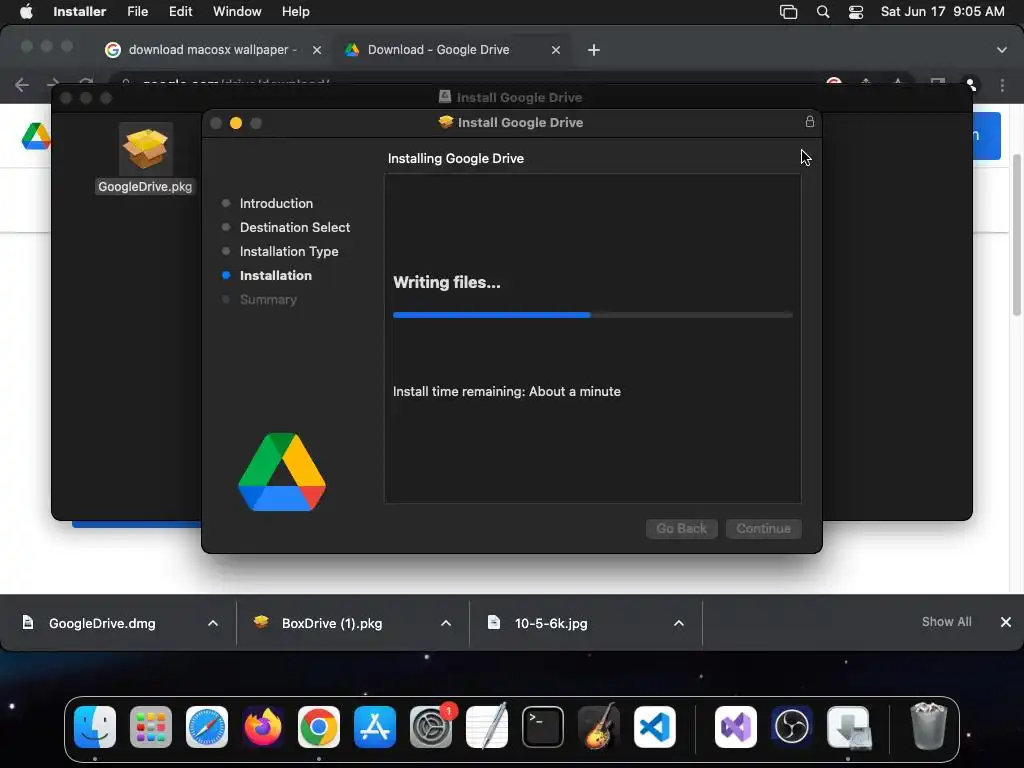Select the GoogleDrive.pkg package icon

[x=146, y=149]
